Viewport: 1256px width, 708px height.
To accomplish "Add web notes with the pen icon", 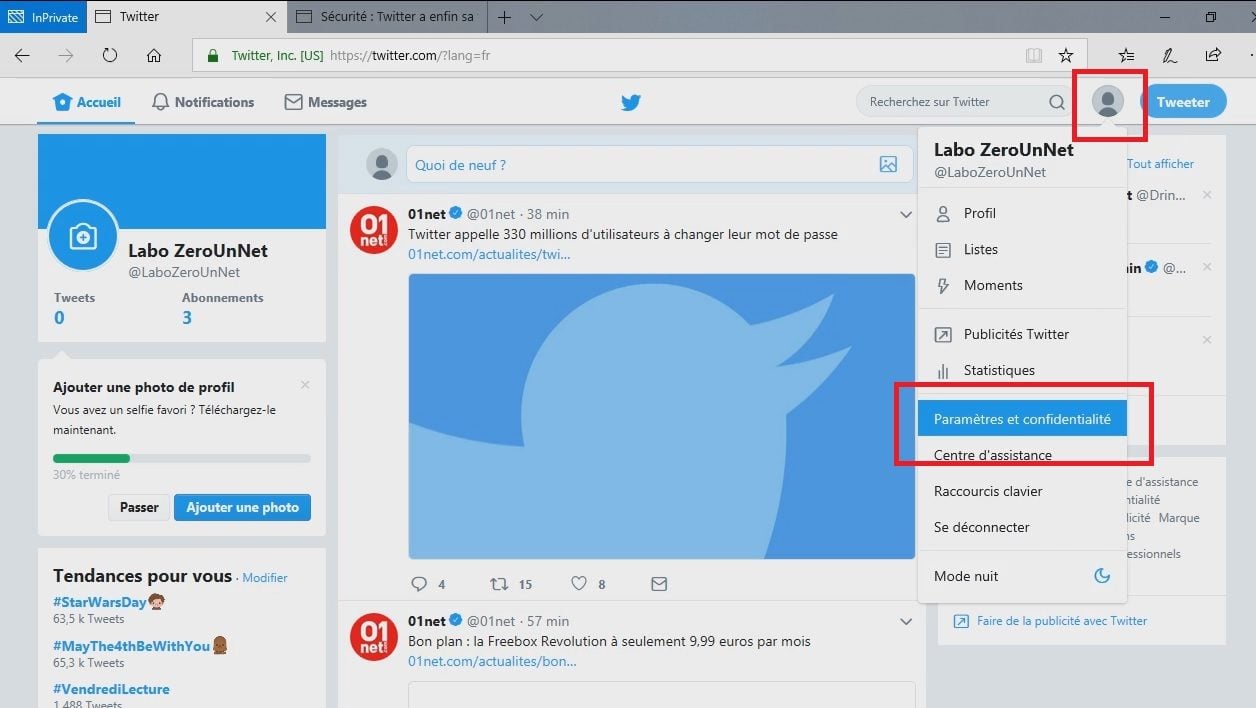I will (1169, 56).
